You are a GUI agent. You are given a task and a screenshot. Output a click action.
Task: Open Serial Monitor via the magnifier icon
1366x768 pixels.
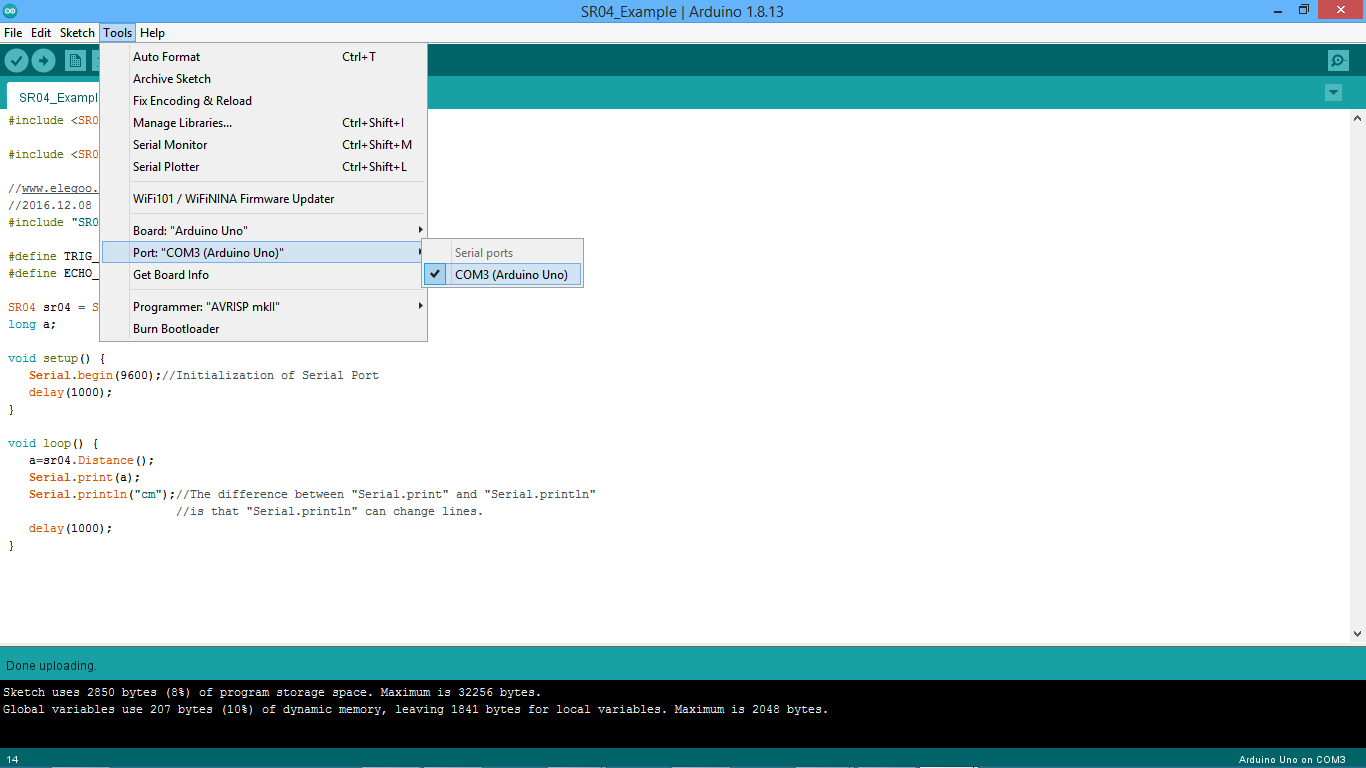pyautogui.click(x=1338, y=60)
